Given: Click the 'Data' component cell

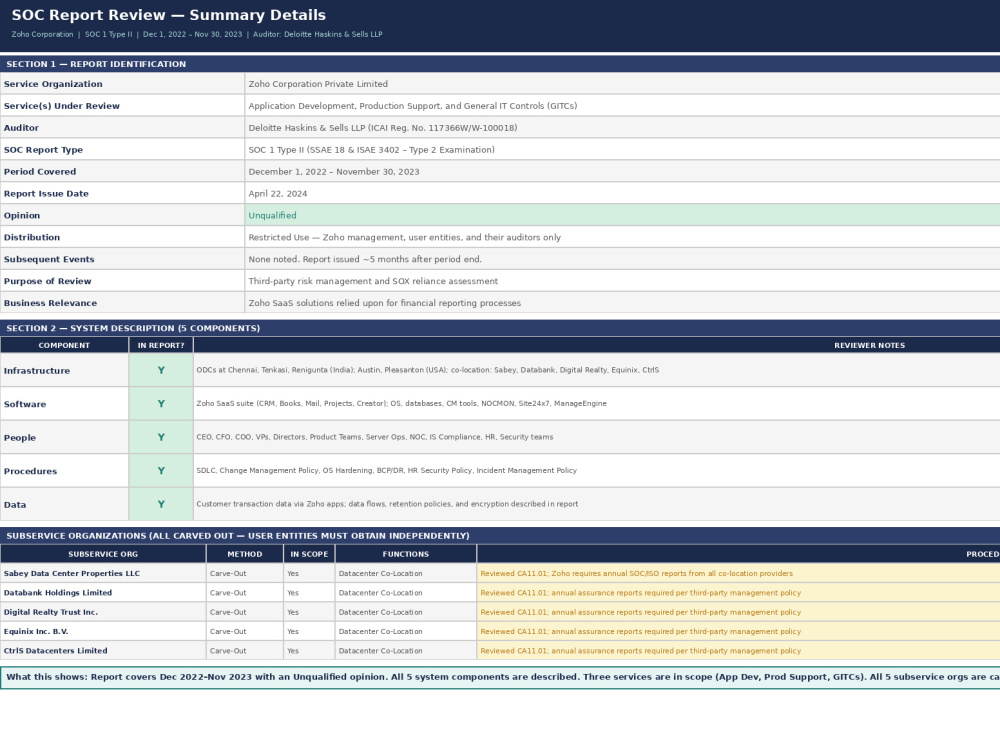Looking at the screenshot, I should tap(64, 504).
